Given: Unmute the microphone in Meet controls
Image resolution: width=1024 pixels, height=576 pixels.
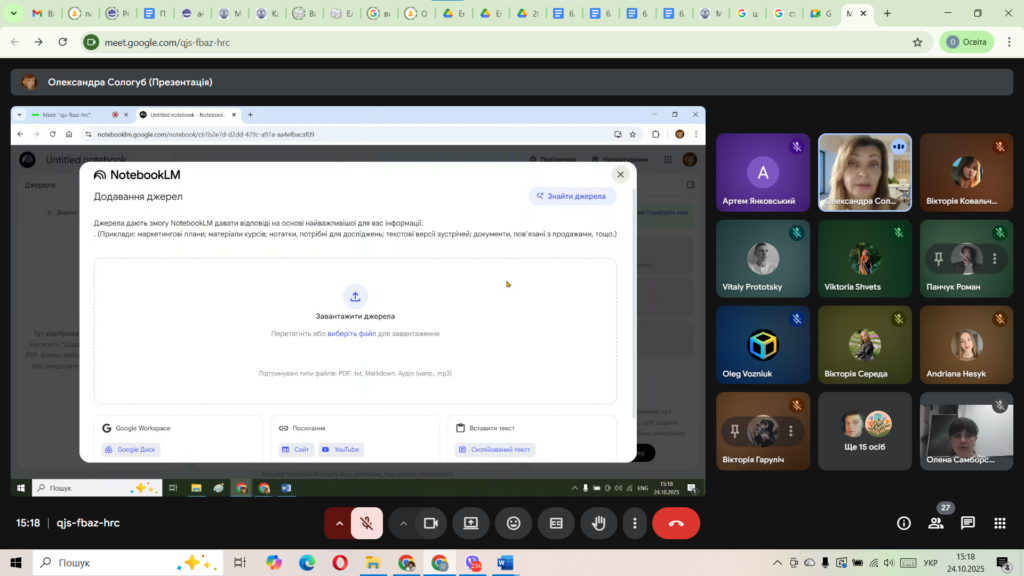Looking at the screenshot, I should click(x=367, y=523).
